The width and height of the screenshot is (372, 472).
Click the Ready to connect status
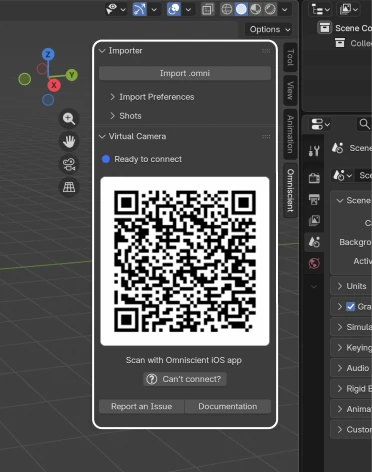[x=142, y=159]
